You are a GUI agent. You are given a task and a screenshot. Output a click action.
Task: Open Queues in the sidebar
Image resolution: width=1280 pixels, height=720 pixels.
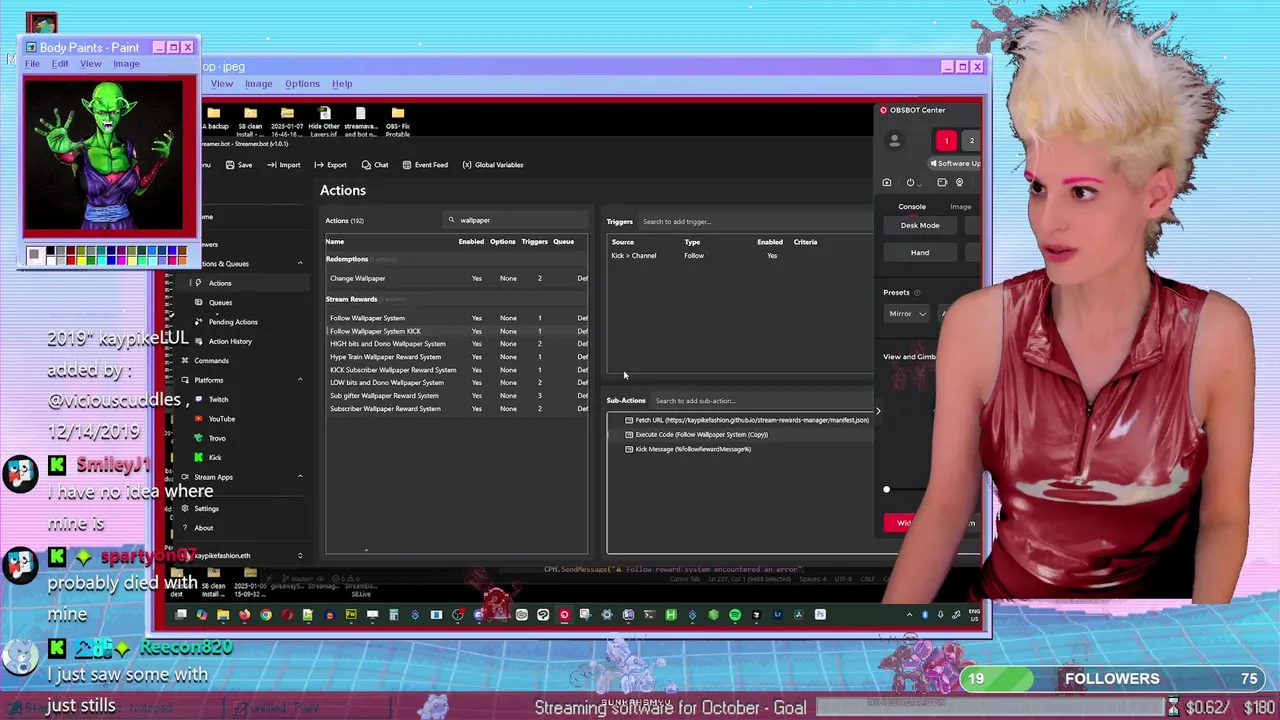click(x=220, y=302)
